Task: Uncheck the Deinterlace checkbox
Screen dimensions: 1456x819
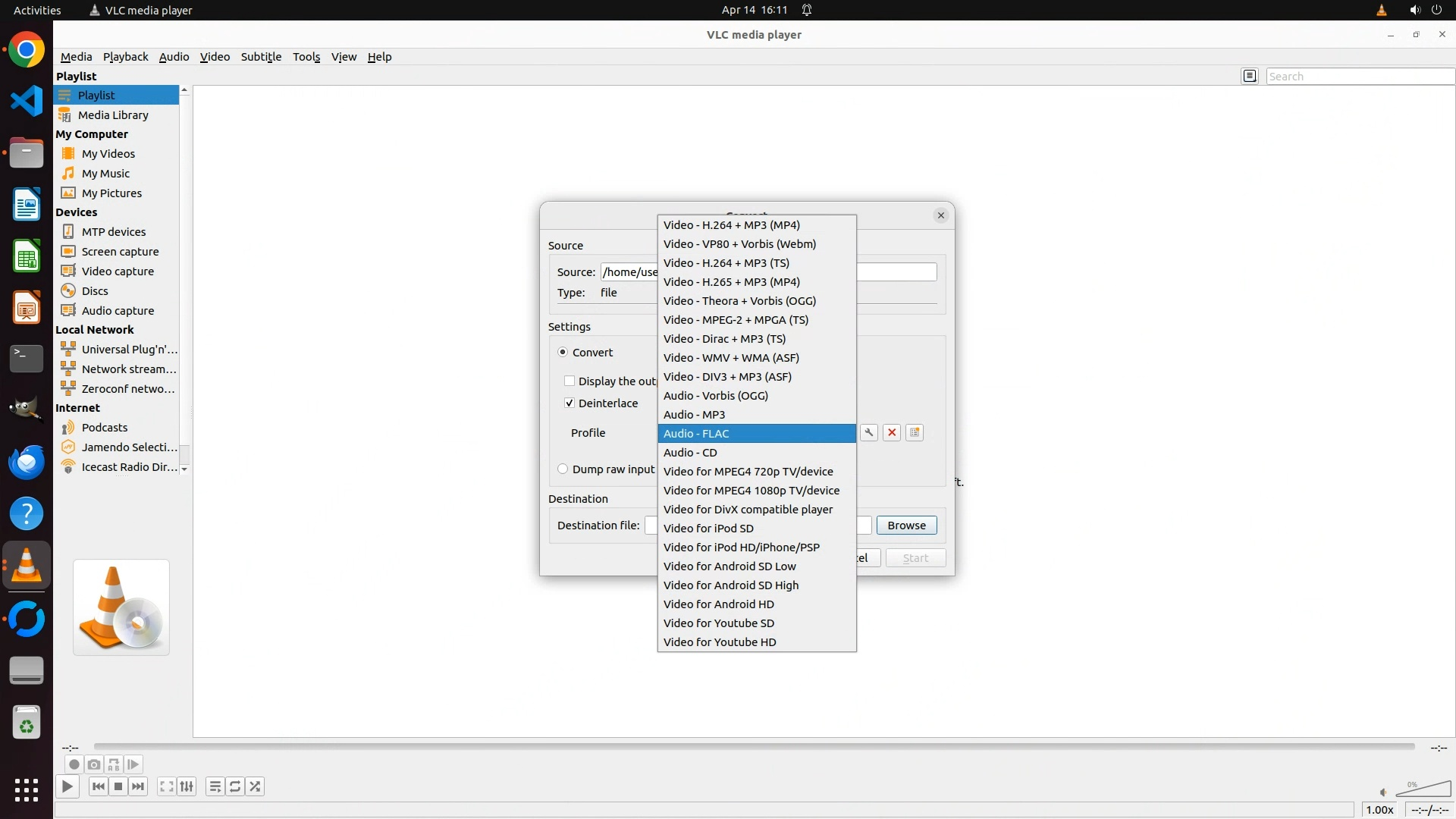Action: tap(570, 403)
